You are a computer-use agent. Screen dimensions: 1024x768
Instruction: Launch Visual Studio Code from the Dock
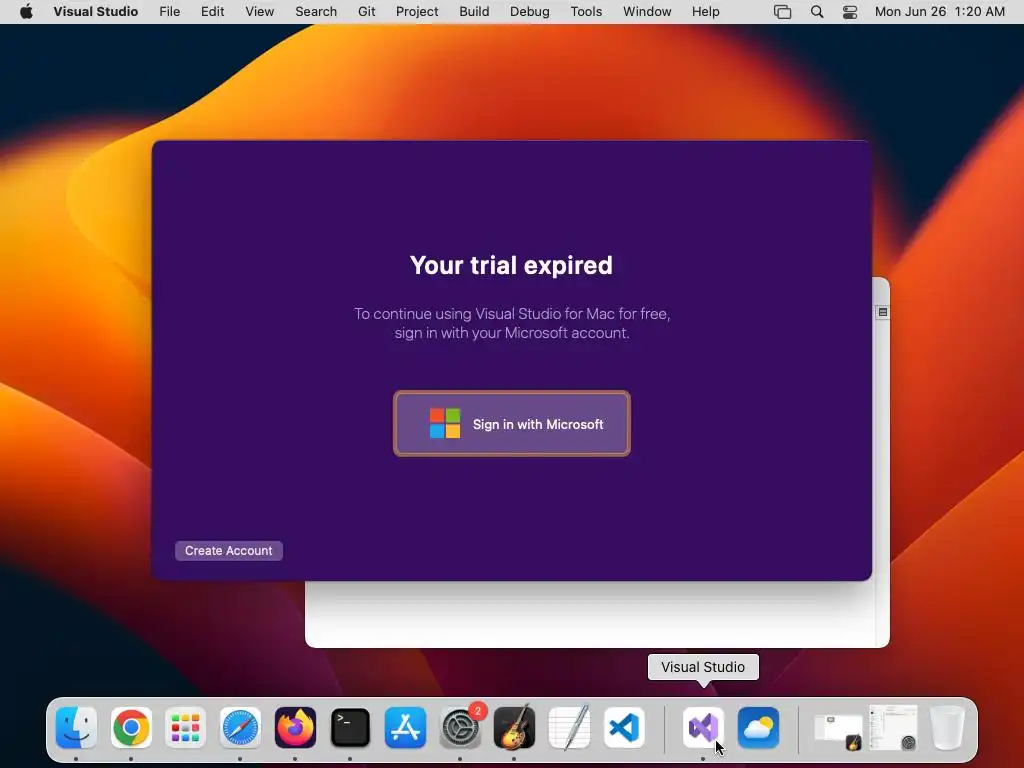[624, 728]
